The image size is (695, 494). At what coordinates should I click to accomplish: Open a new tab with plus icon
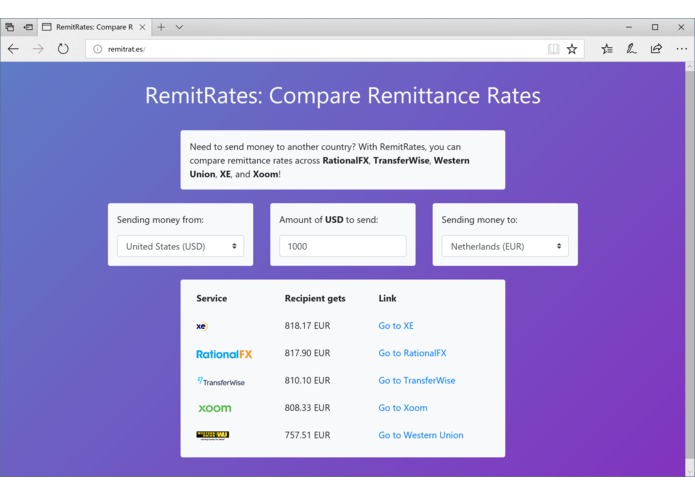click(161, 27)
